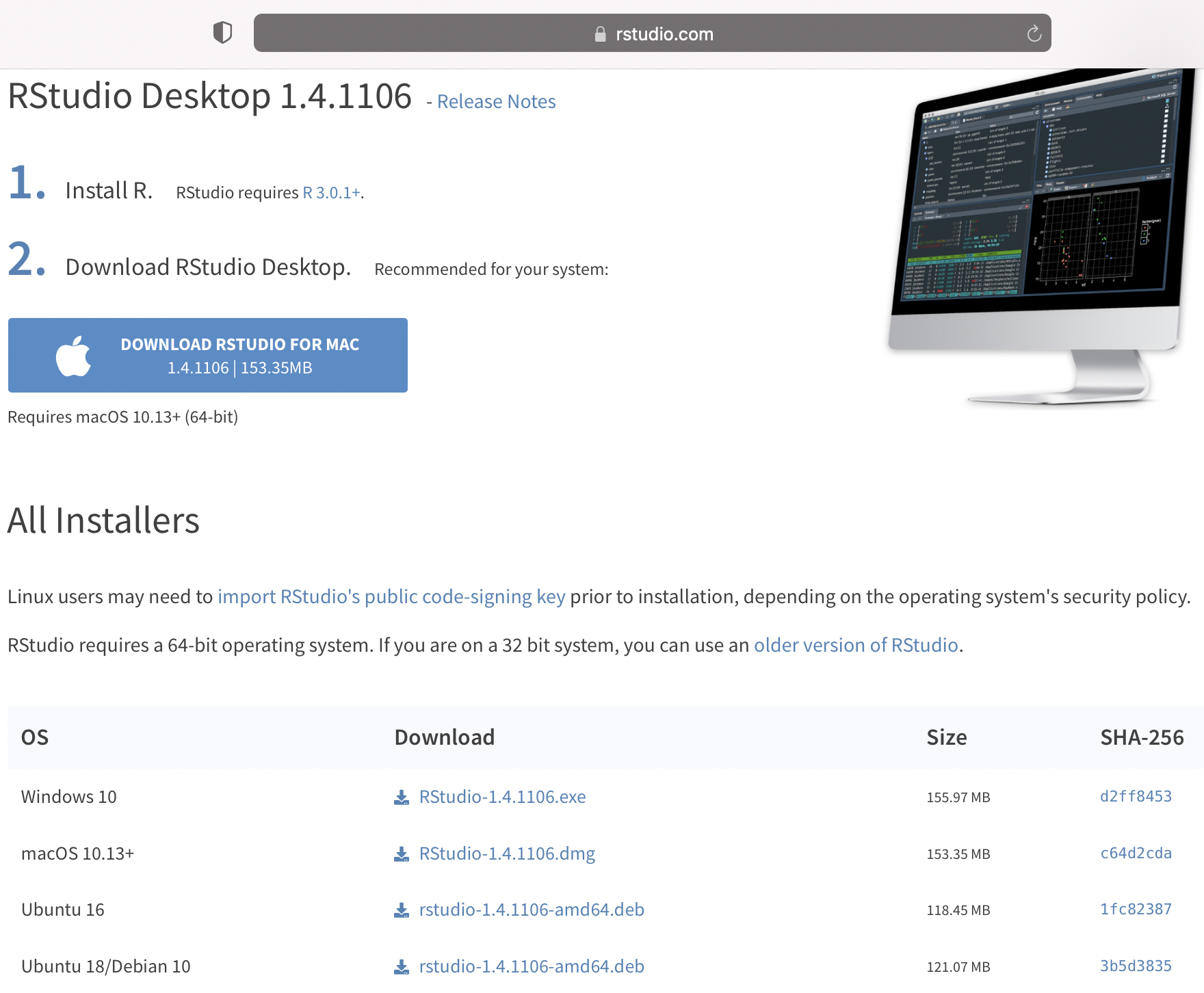Click download icon beside RStudio-1.4.1106.dmg
This screenshot has height=993, width=1204.
coord(402,854)
